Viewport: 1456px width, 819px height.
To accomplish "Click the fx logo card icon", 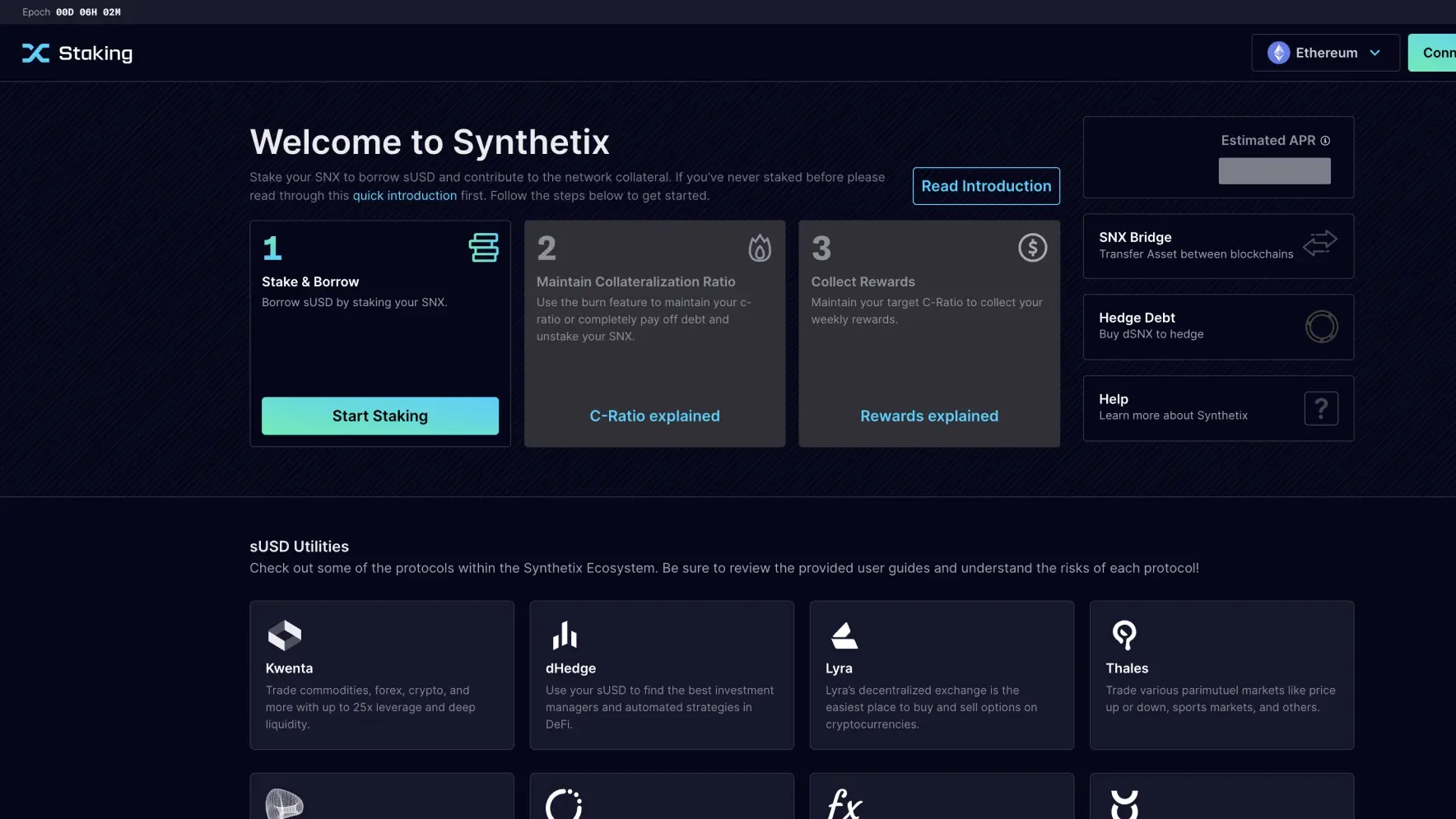I will [x=844, y=804].
